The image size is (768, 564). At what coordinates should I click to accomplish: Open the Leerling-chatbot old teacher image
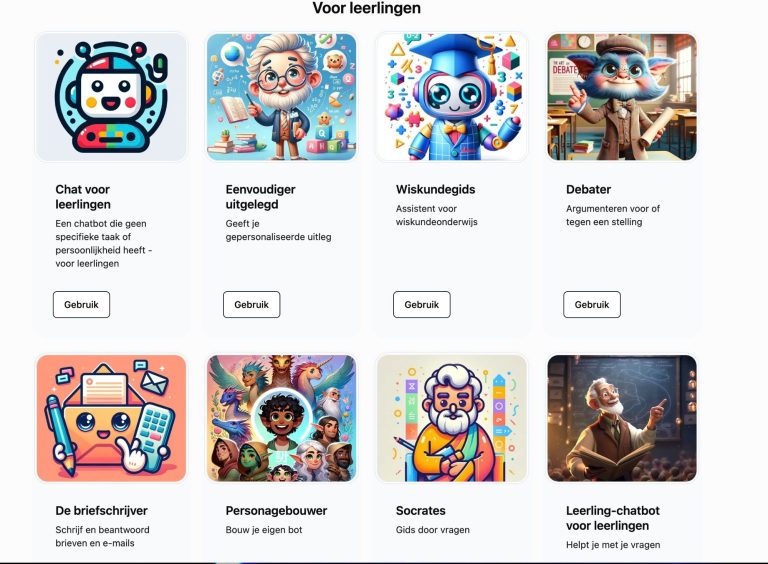coord(622,418)
